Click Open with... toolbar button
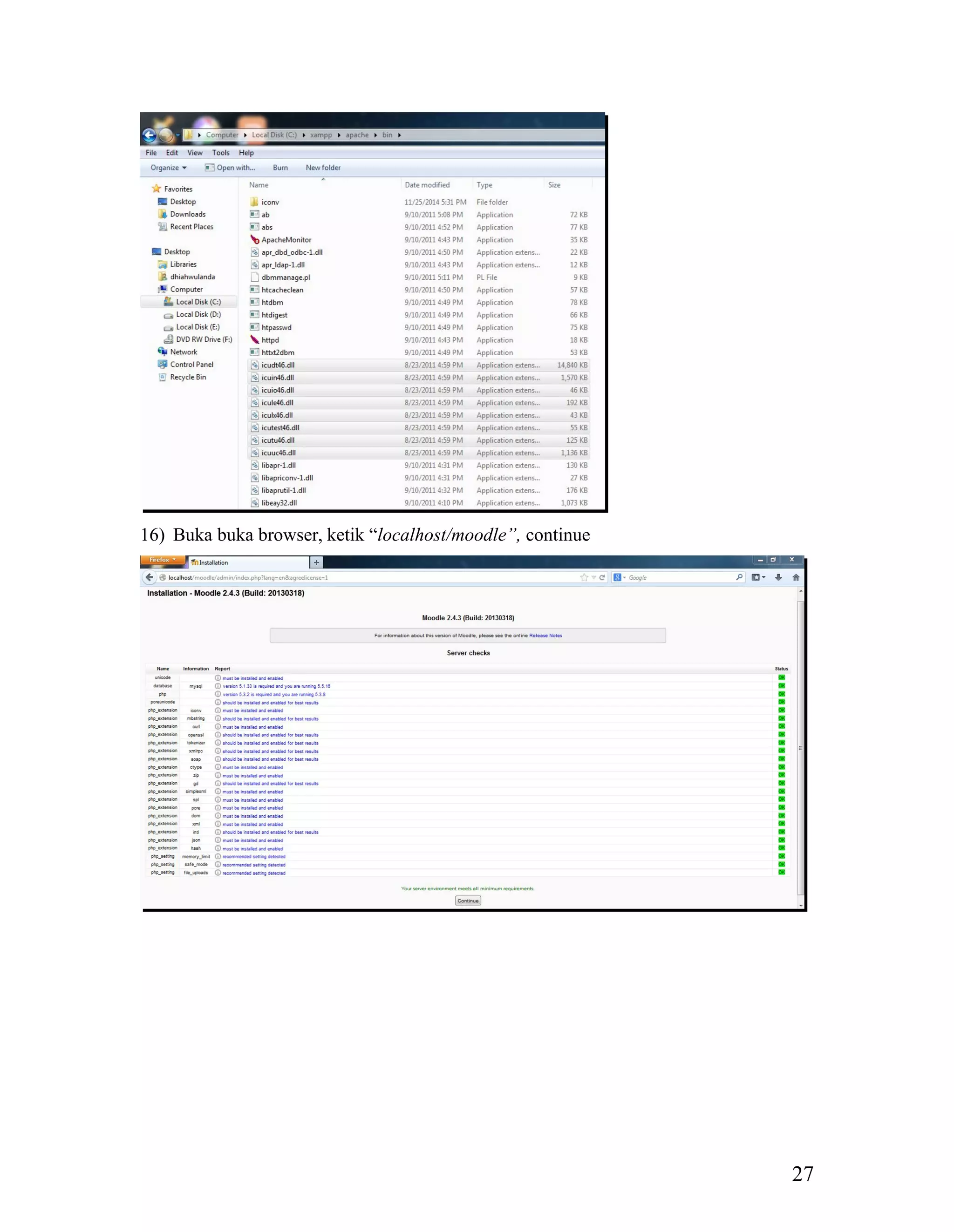The image size is (954, 1232). [x=230, y=168]
